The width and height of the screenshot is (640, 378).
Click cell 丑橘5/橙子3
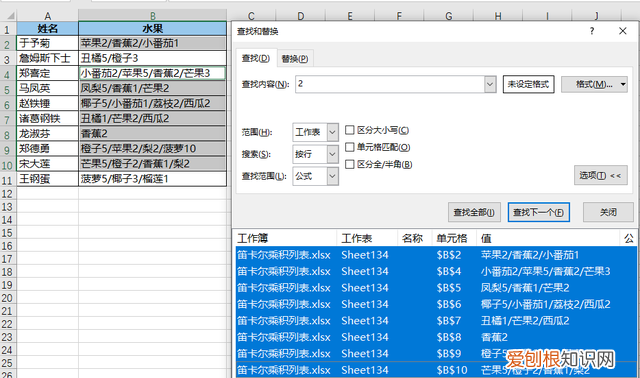153,58
